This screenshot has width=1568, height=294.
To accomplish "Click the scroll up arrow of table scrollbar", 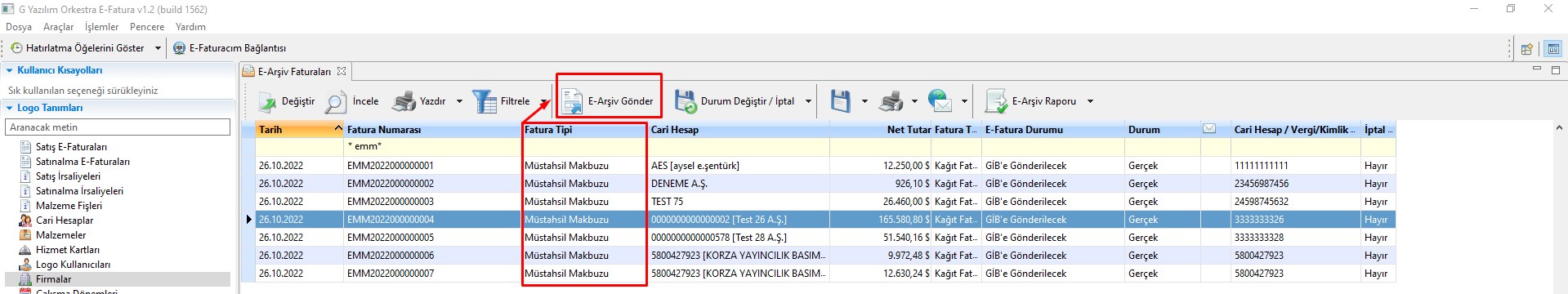I will (1560, 128).
